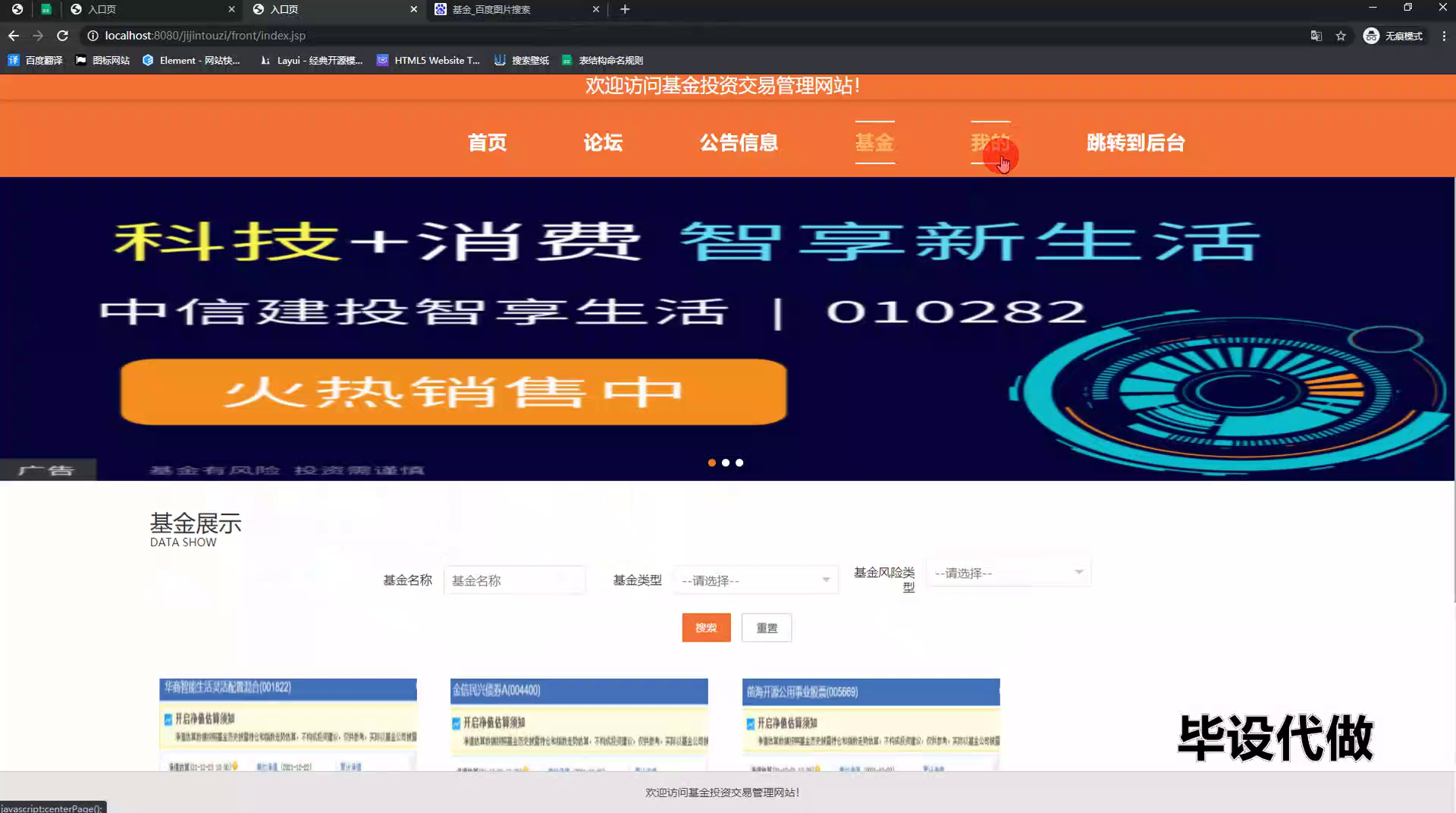
Task: Open the browser three-dot menu
Action: click(x=1444, y=36)
